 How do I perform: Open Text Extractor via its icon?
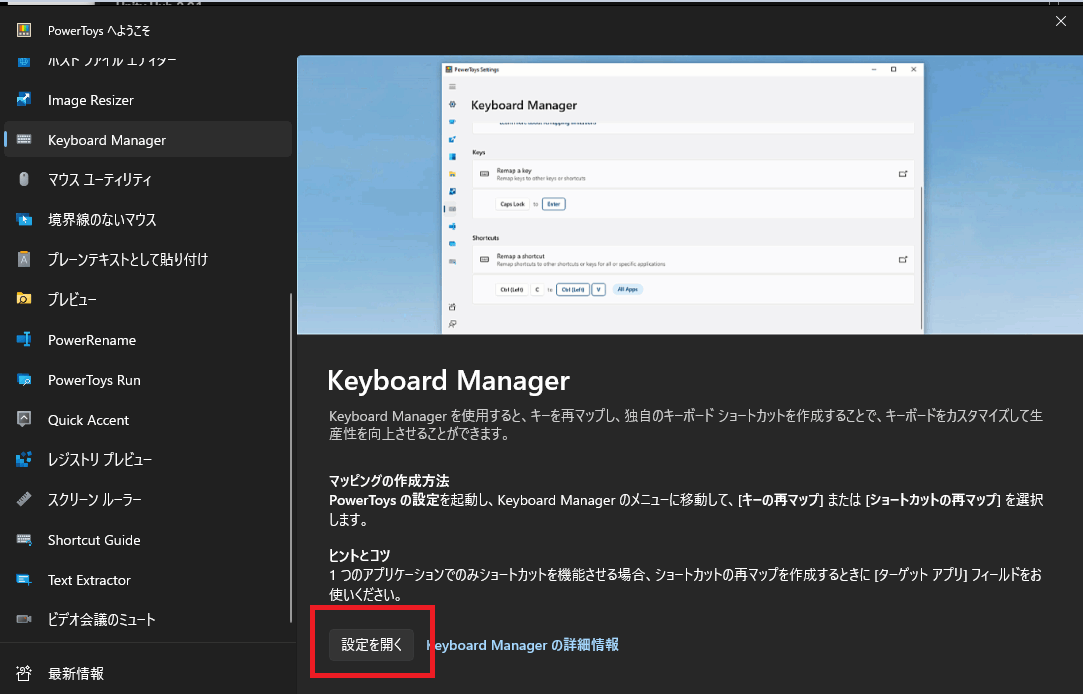[23, 579]
